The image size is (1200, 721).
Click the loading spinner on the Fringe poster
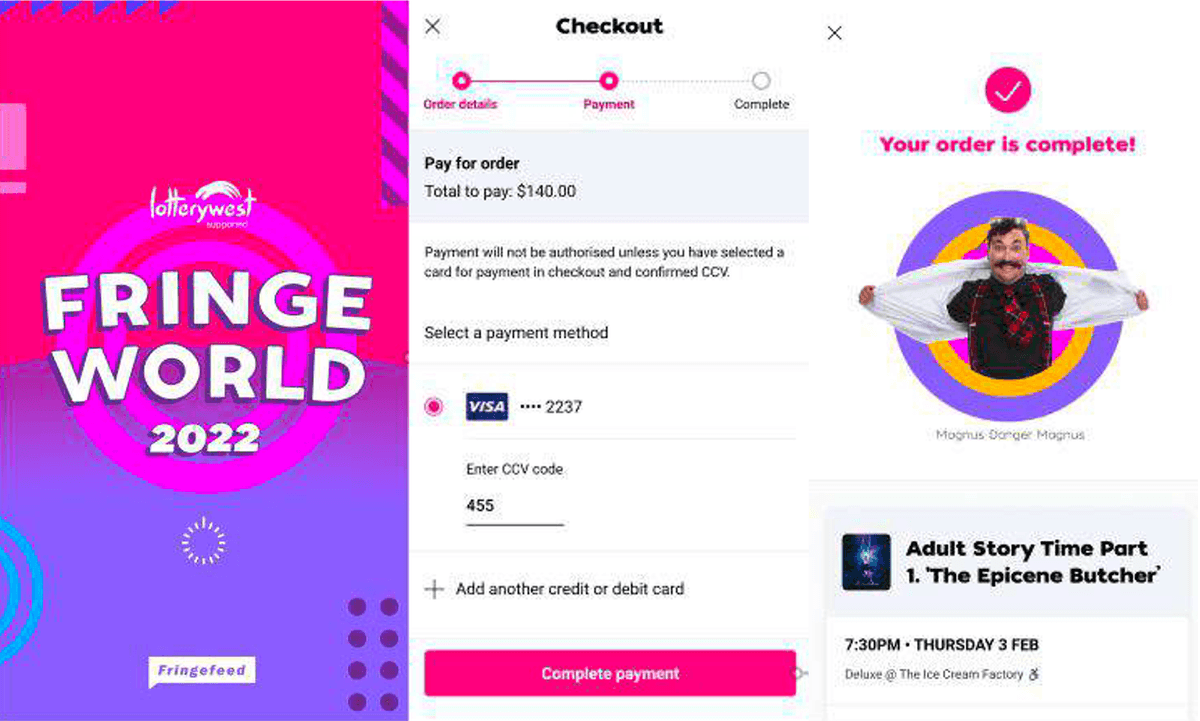204,540
